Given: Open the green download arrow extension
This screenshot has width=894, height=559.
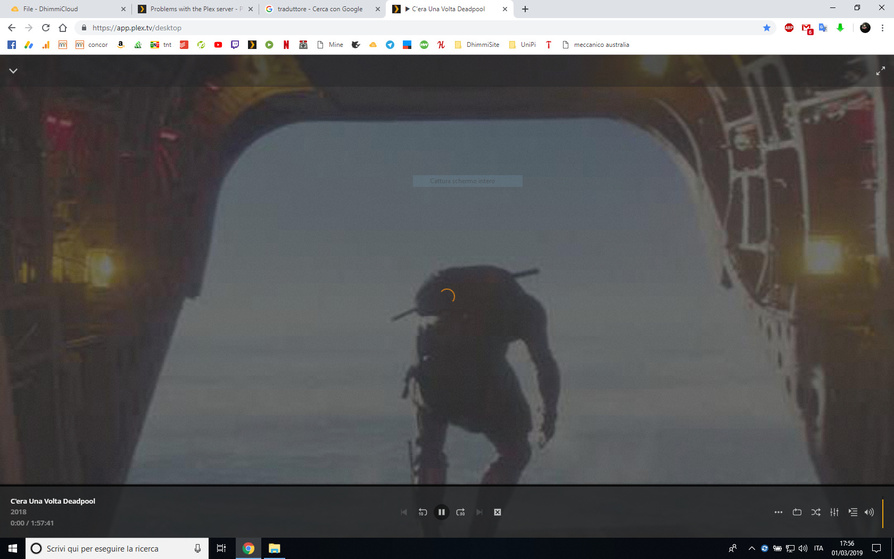Looking at the screenshot, I should [840, 27].
